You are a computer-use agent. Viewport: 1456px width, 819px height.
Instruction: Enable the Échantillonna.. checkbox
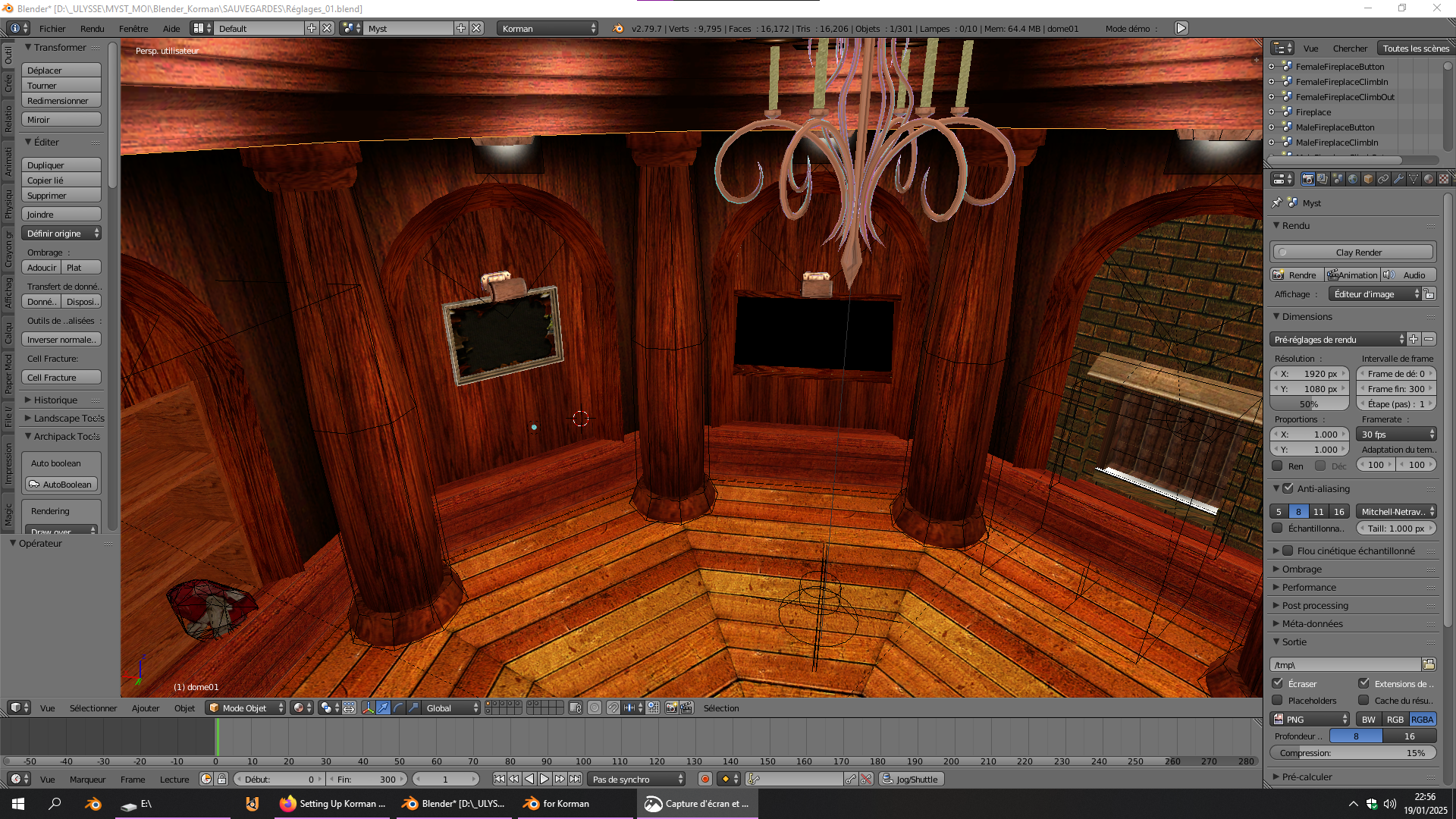[x=1277, y=528]
